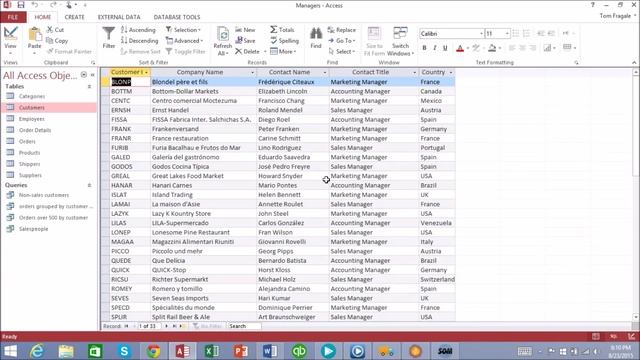
Task: Apply Italic formatting
Action: (x=435, y=48)
